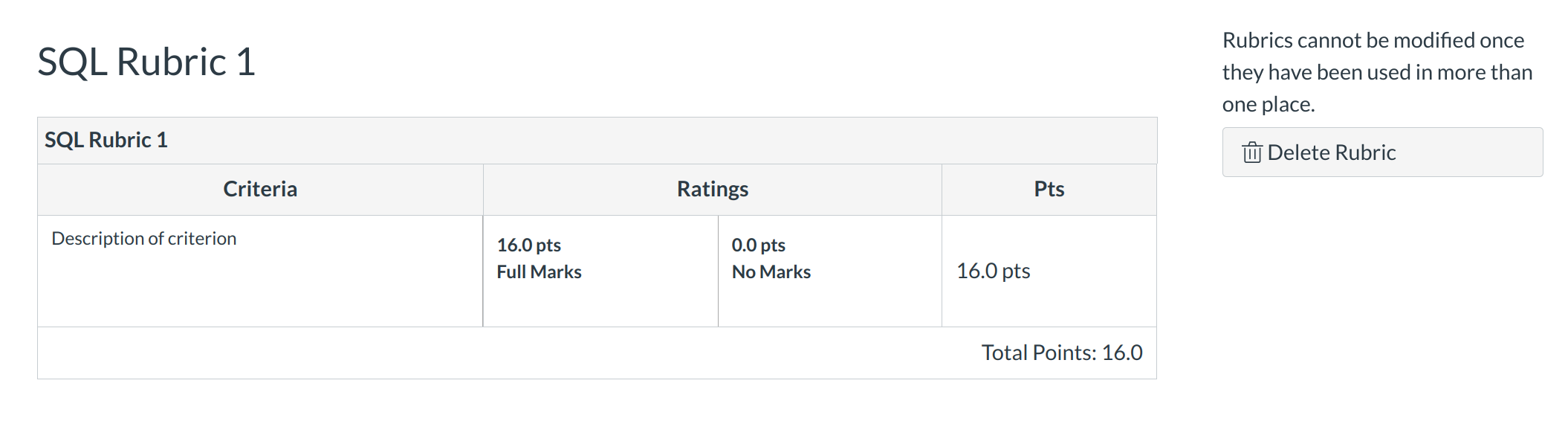Click the 16.0 pts value above Full Marks
1568x421 pixels.
pyautogui.click(x=528, y=245)
